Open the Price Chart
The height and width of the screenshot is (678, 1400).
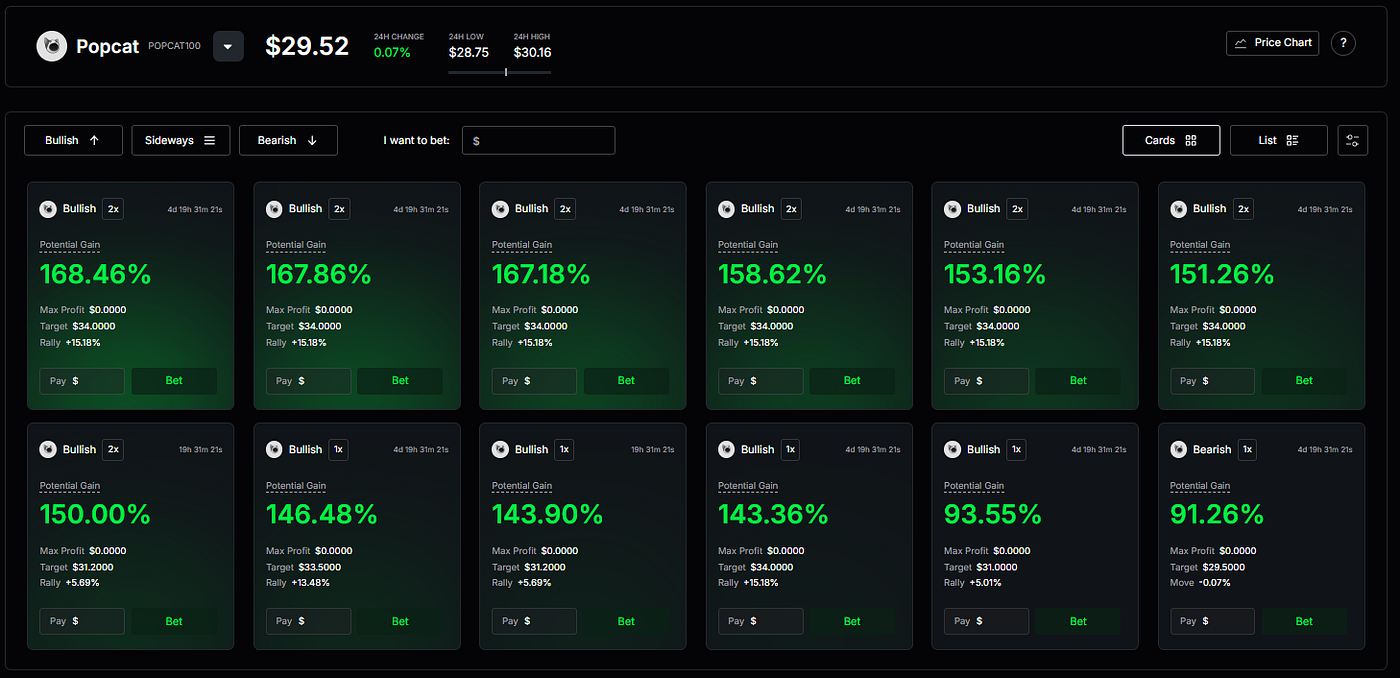click(1272, 43)
